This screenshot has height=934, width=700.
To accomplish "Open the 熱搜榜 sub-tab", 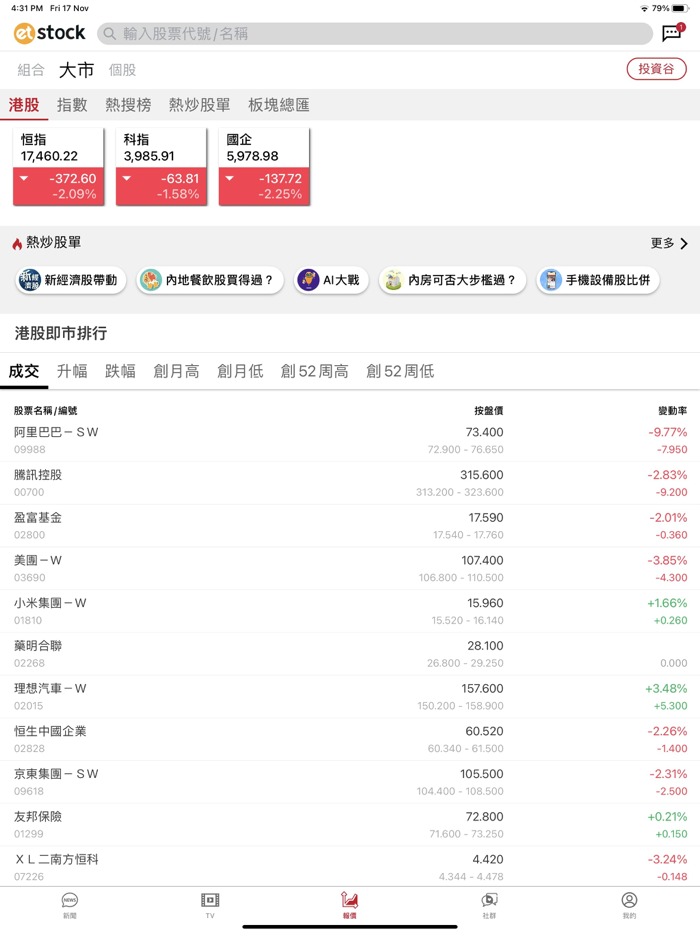I will (128, 105).
